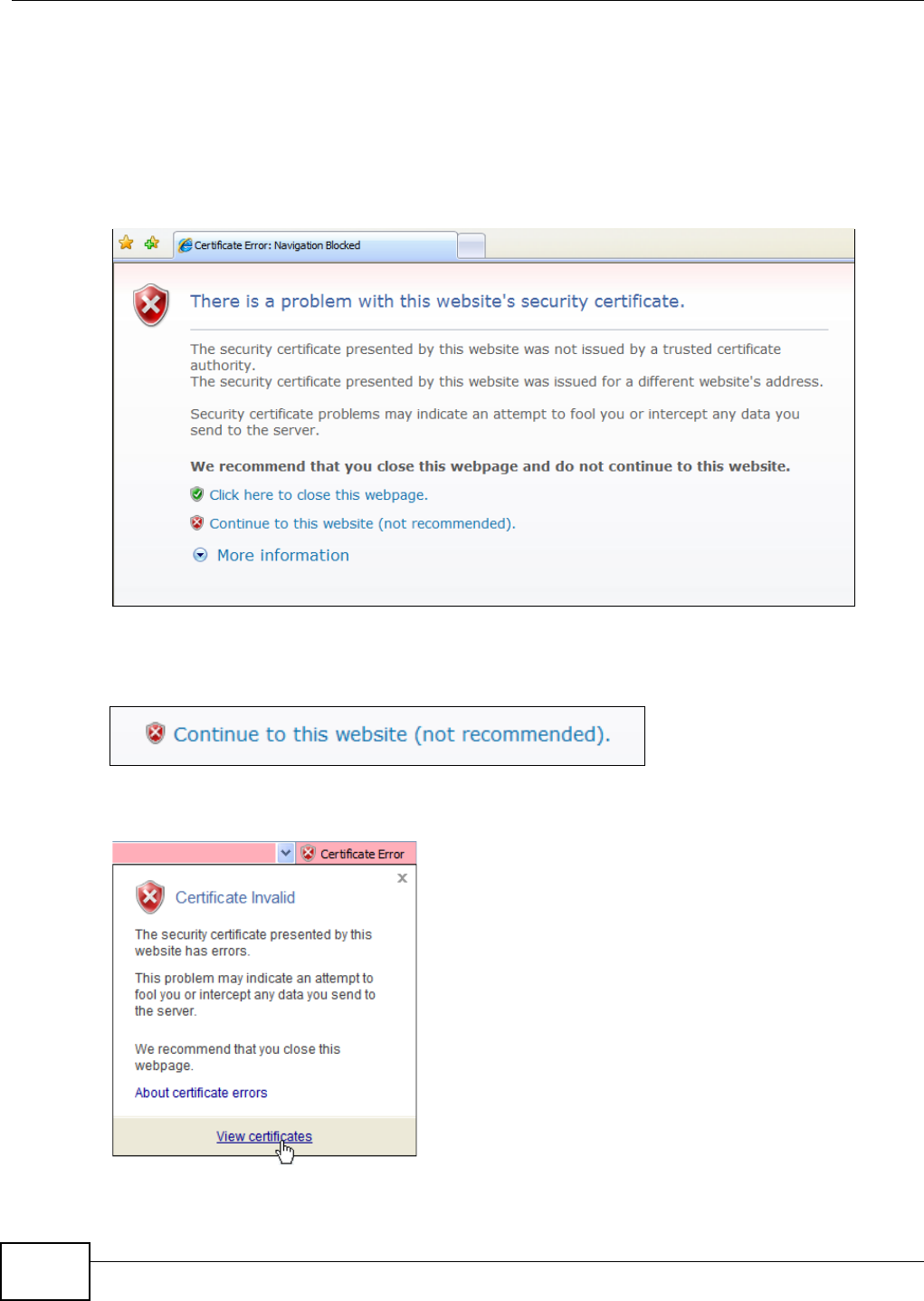This screenshot has height=1301, width=924.
Task: Click the yellow Favorites star icon
Action: pyautogui.click(x=126, y=243)
